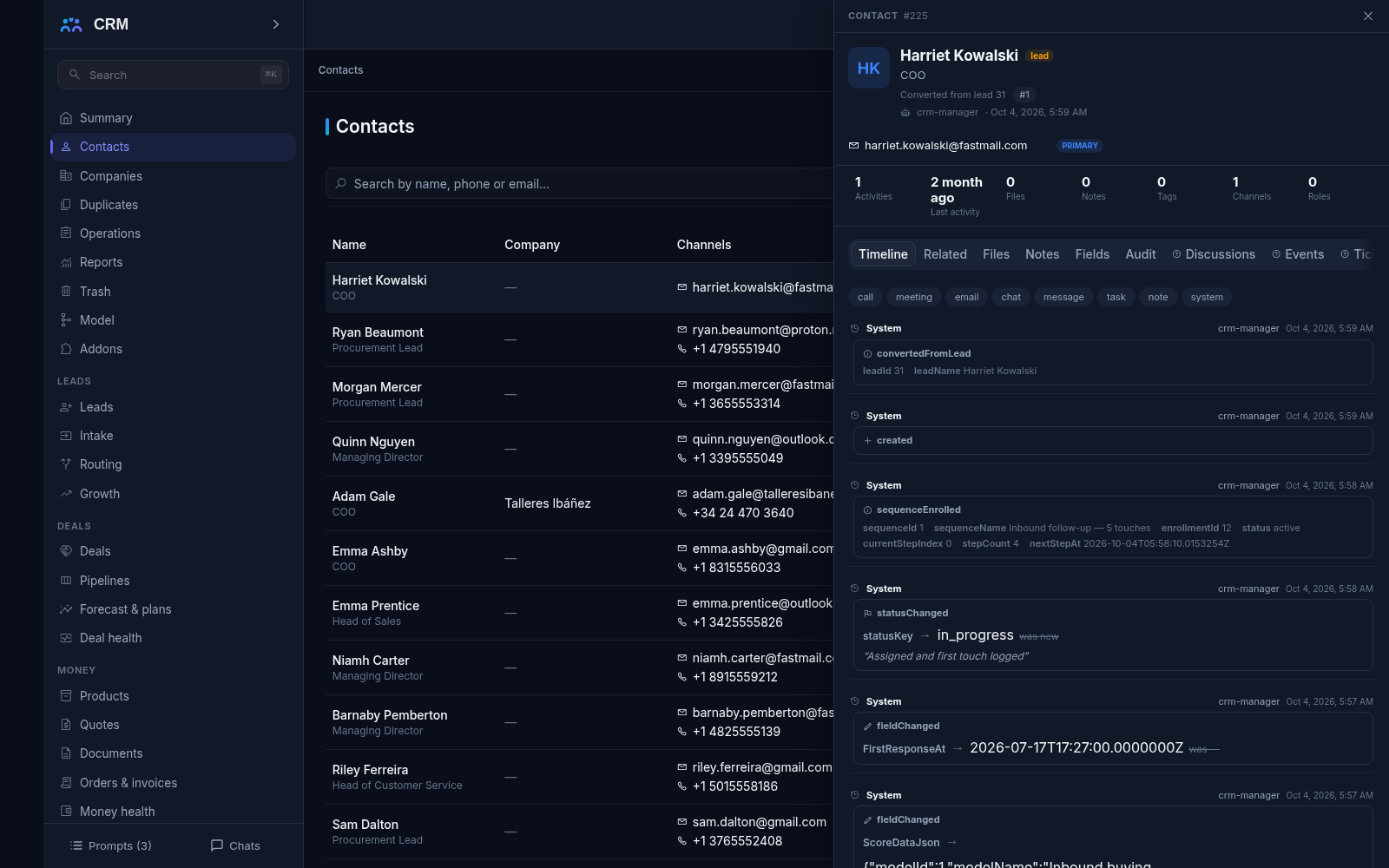Open Products in Money section
The image size is (1389, 868).
pos(173,696)
